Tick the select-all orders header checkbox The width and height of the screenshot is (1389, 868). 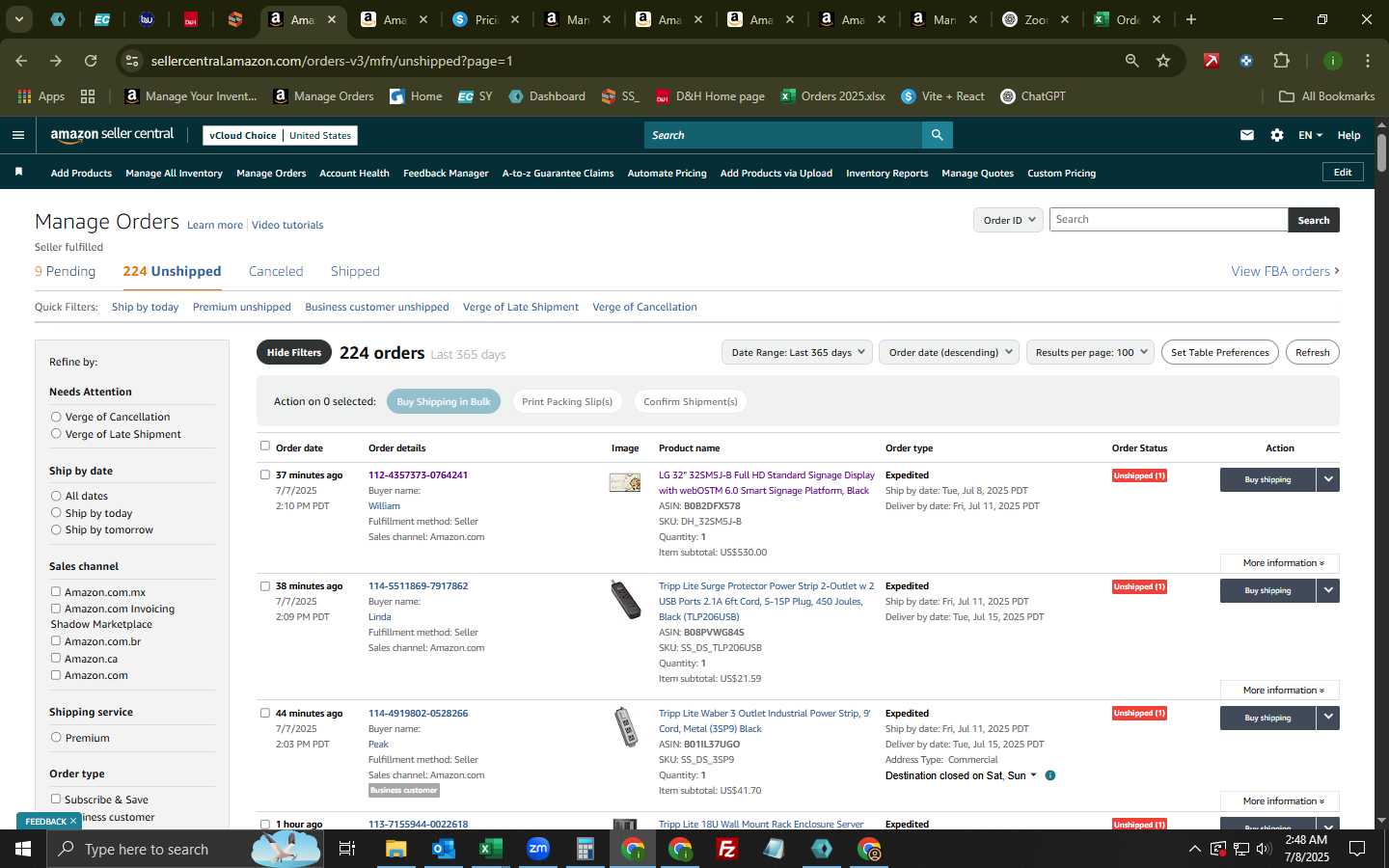click(x=265, y=446)
